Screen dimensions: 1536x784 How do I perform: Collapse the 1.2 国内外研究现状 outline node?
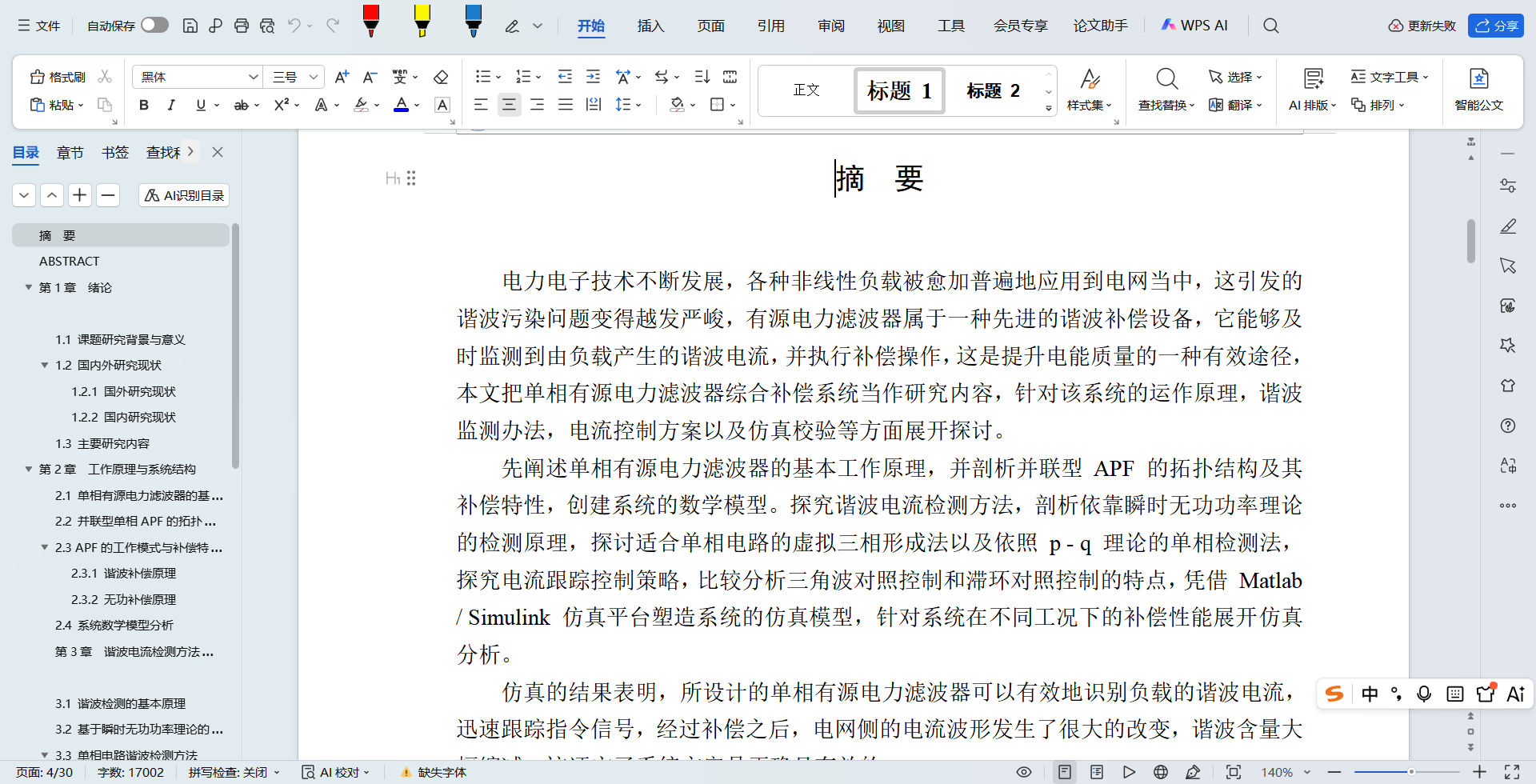45,365
